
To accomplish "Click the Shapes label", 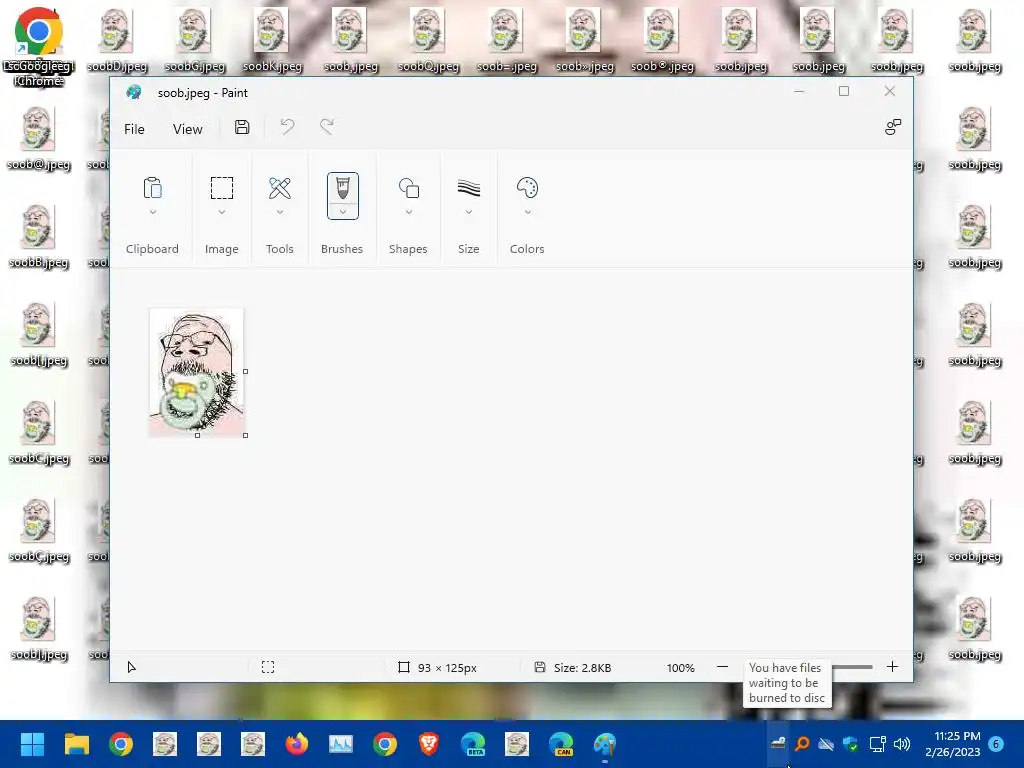I will tap(408, 249).
